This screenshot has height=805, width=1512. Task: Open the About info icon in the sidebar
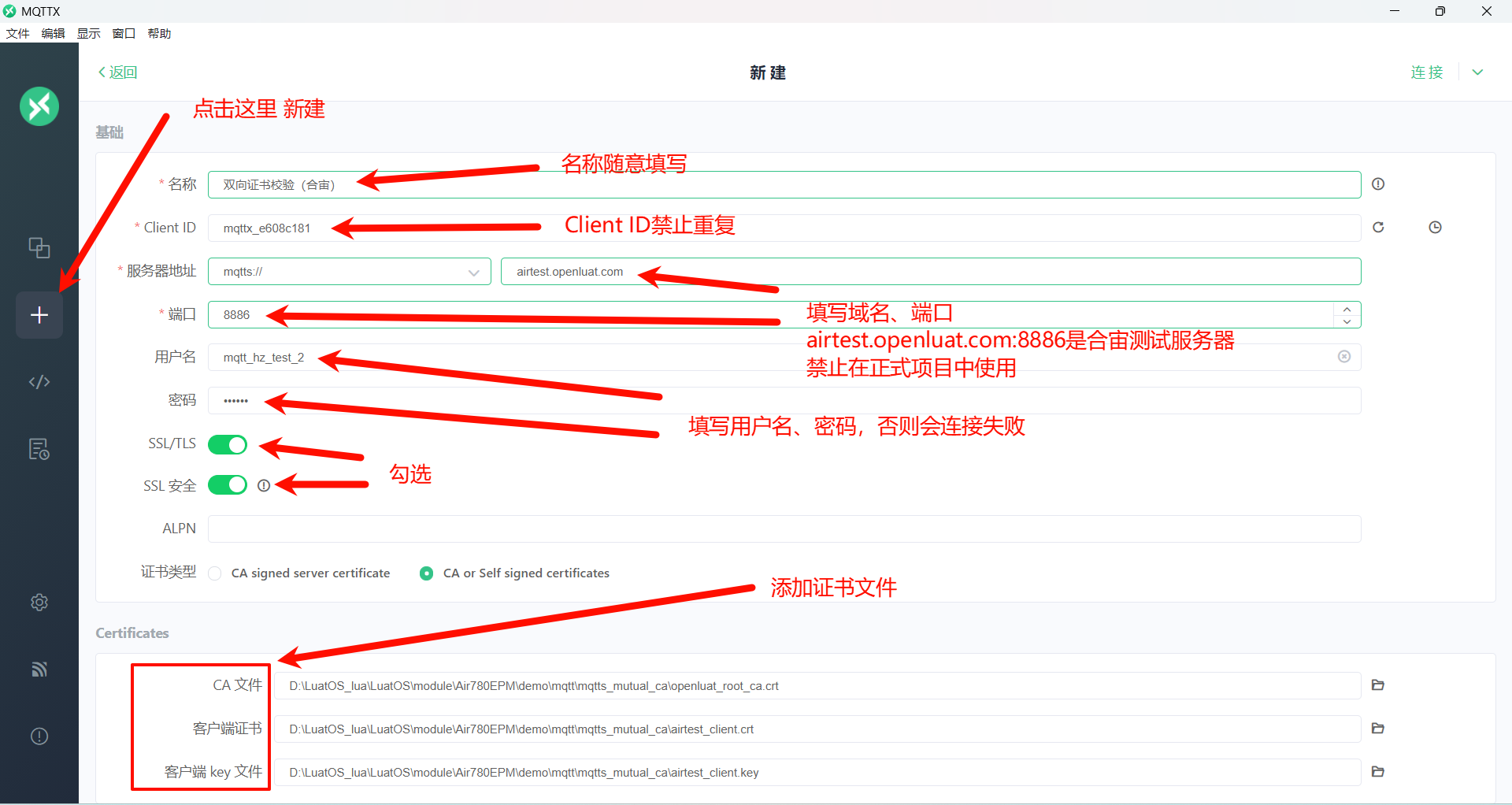39,736
